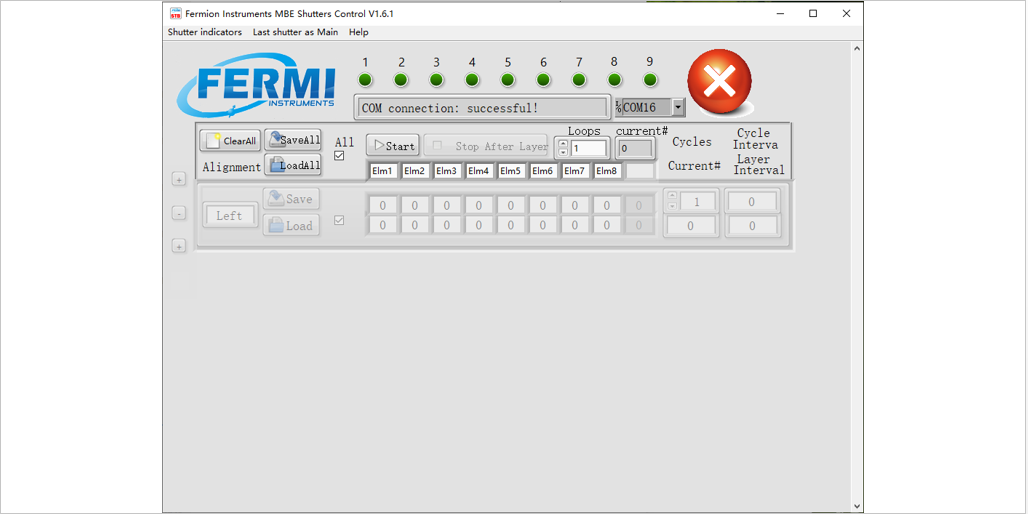Open the Help menu

359,32
